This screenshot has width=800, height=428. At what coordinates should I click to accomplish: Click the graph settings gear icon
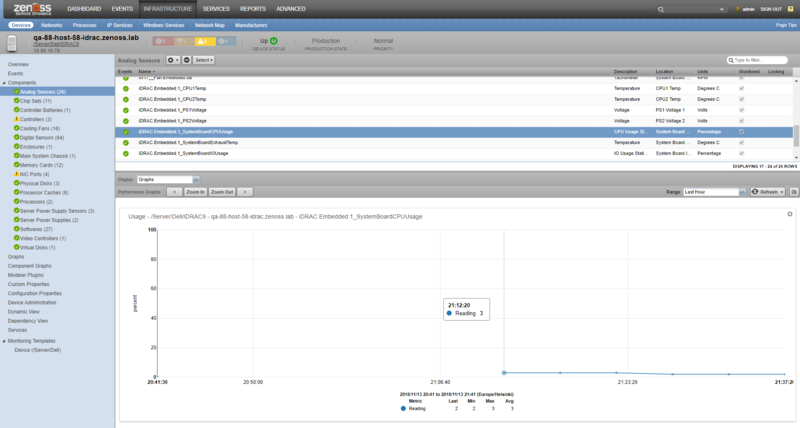(790, 214)
